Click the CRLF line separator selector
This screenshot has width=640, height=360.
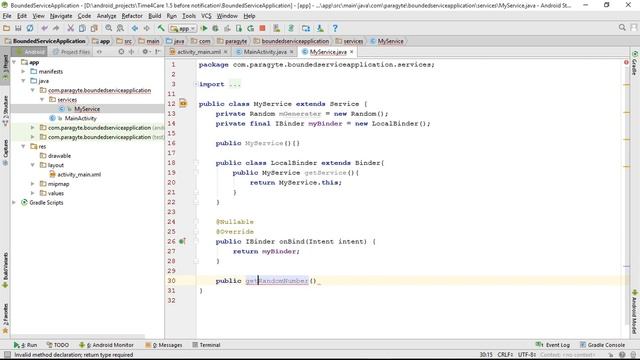505,355
